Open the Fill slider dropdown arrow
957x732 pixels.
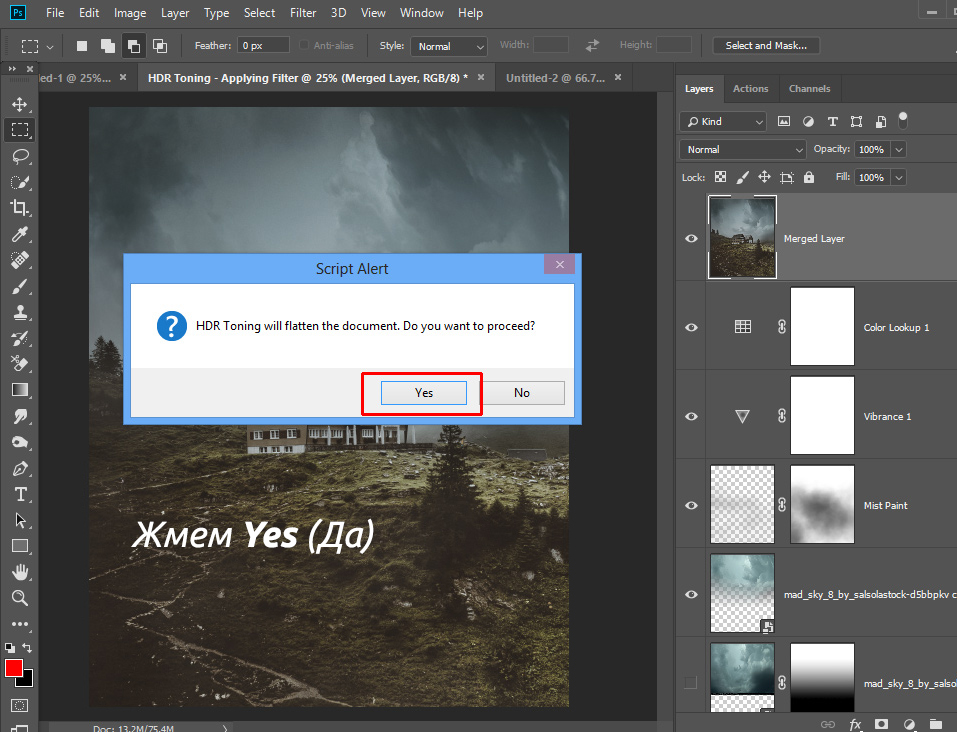point(898,178)
